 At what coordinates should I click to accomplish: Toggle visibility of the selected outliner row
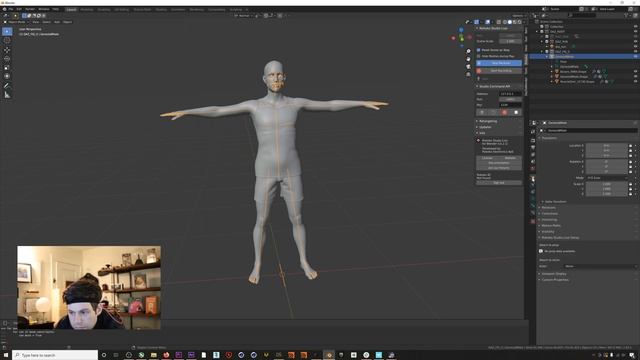(636, 56)
